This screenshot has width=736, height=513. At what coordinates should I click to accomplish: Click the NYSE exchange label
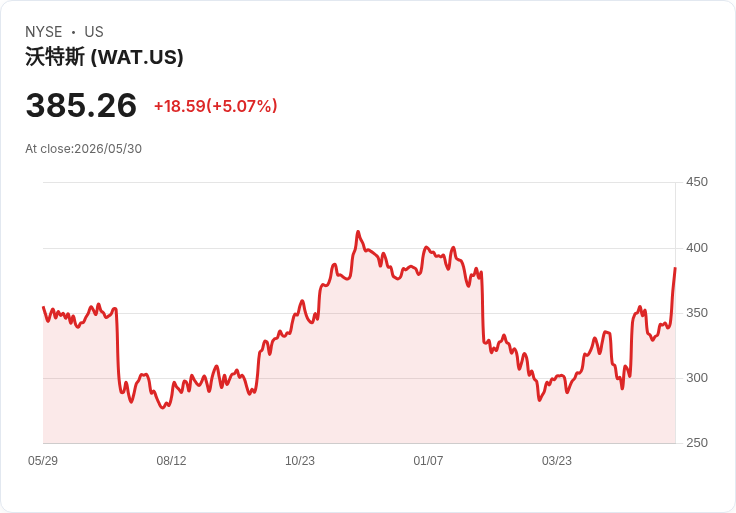click(x=44, y=32)
